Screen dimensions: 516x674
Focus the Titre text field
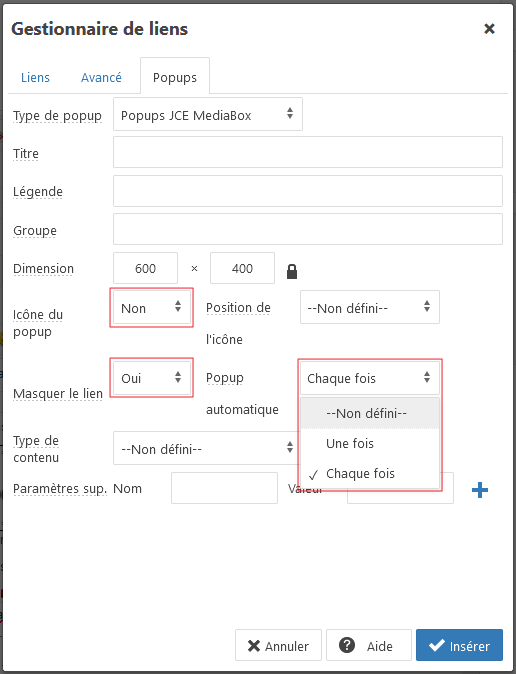click(x=308, y=152)
